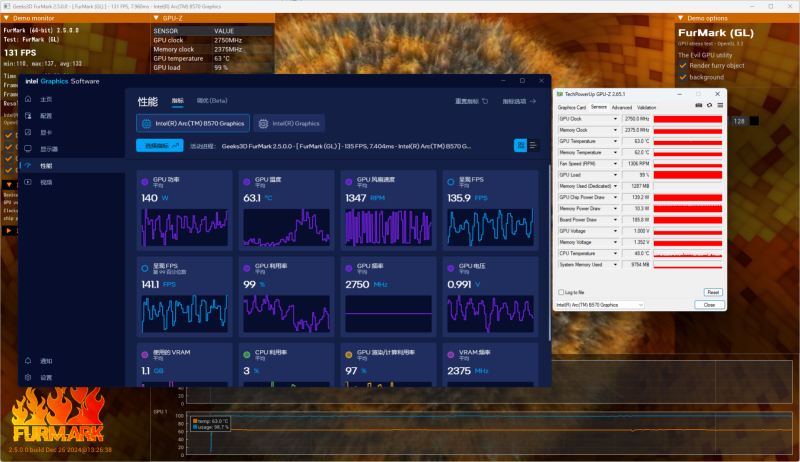Open the 主页 home icon in sidebar
The image size is (800, 462).
[x=29, y=100]
